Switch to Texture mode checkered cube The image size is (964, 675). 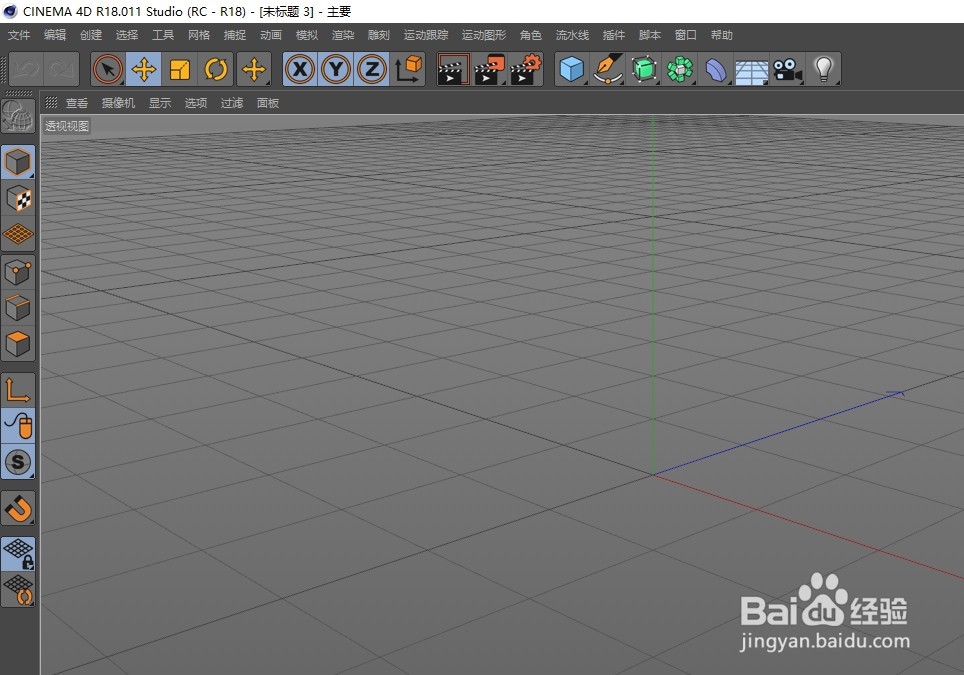click(x=18, y=199)
